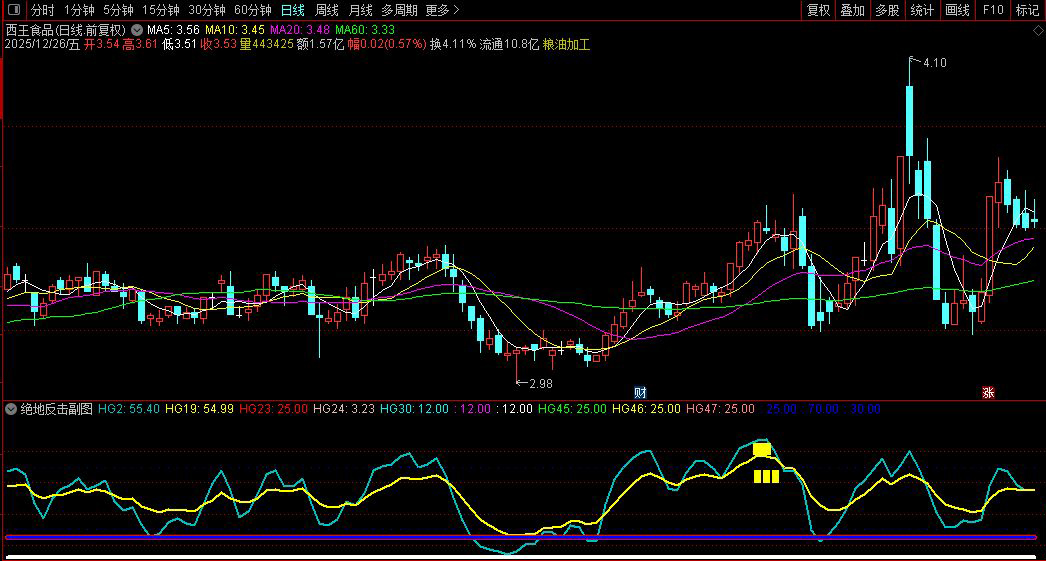Click the 绝地反击副图 indicator name
Image resolution: width=1046 pixels, height=561 pixels.
click(x=57, y=409)
